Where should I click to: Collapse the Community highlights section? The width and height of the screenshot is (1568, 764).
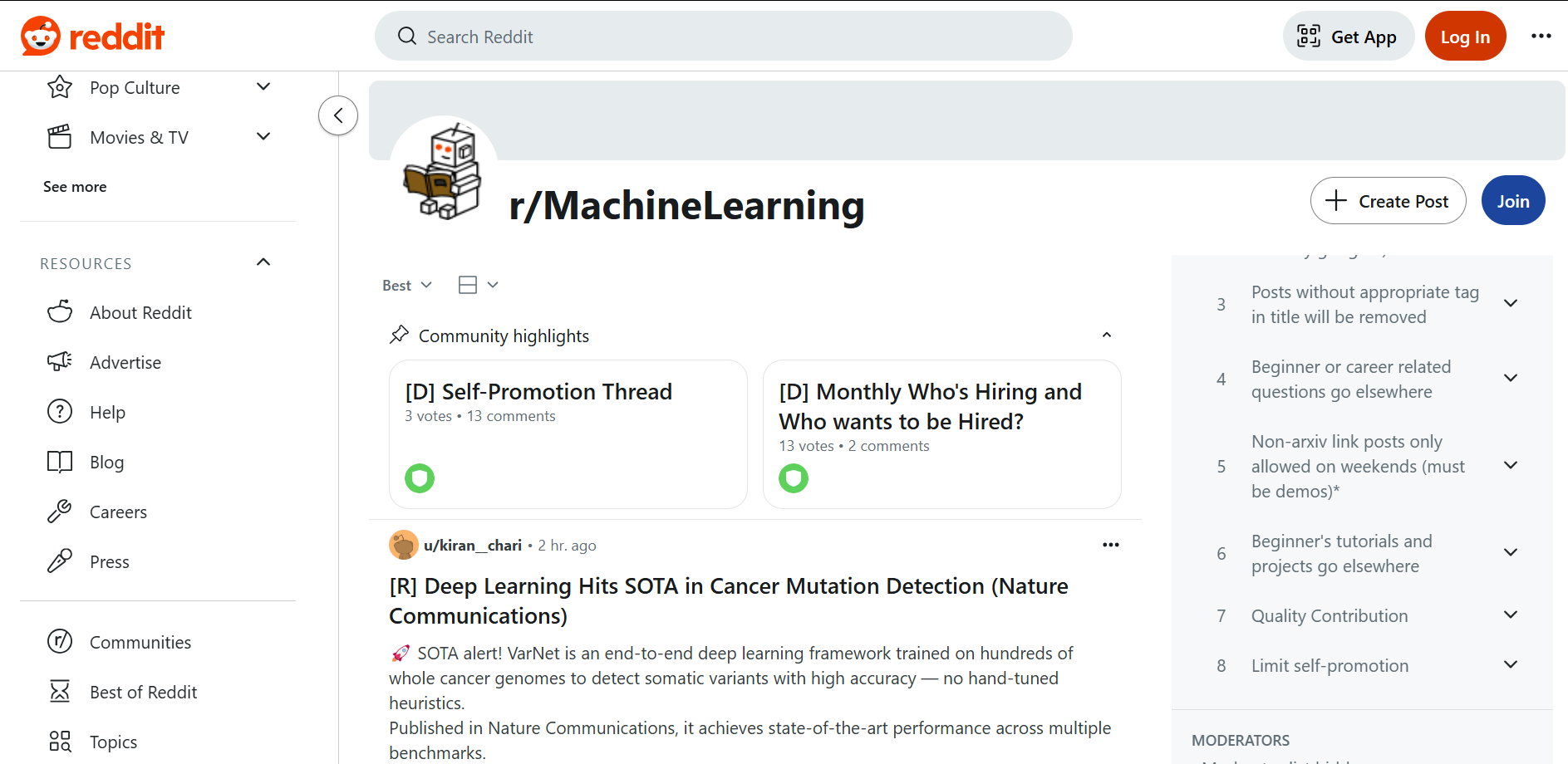1106,335
